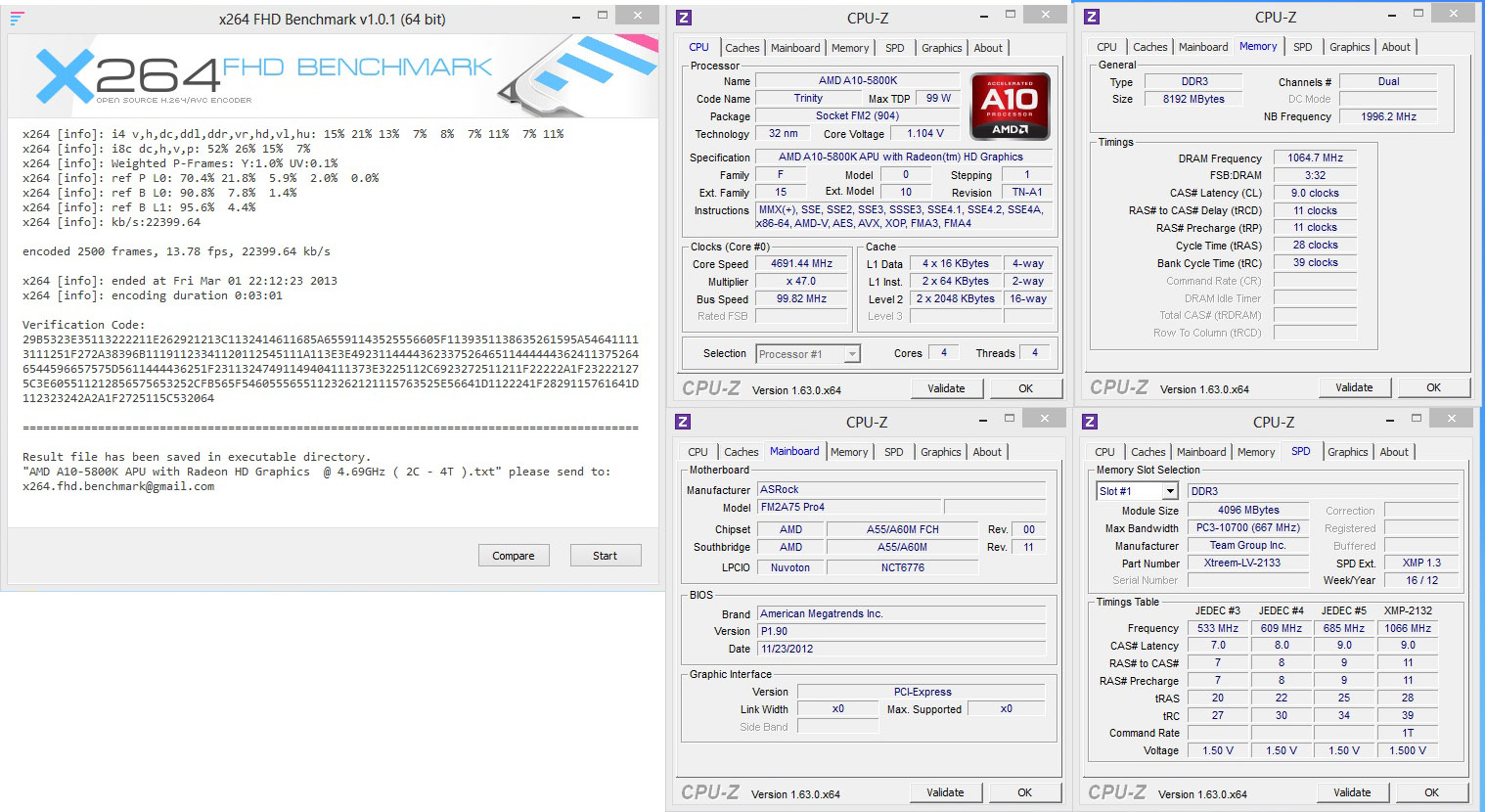Click the SPD Ext. value "XMP 1.3"
This screenshot has width=1485, height=812.
1420,563
